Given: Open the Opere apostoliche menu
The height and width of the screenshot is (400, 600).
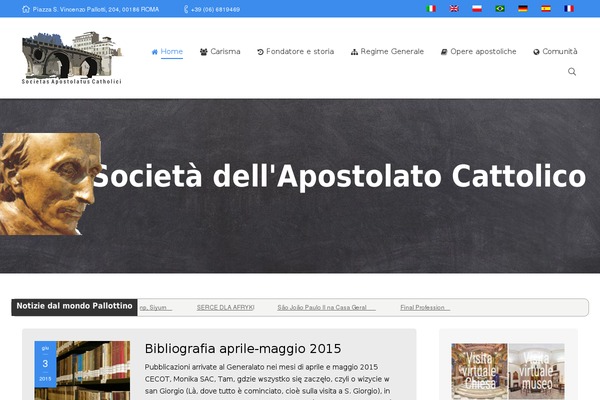Looking at the screenshot, I should point(478,52).
